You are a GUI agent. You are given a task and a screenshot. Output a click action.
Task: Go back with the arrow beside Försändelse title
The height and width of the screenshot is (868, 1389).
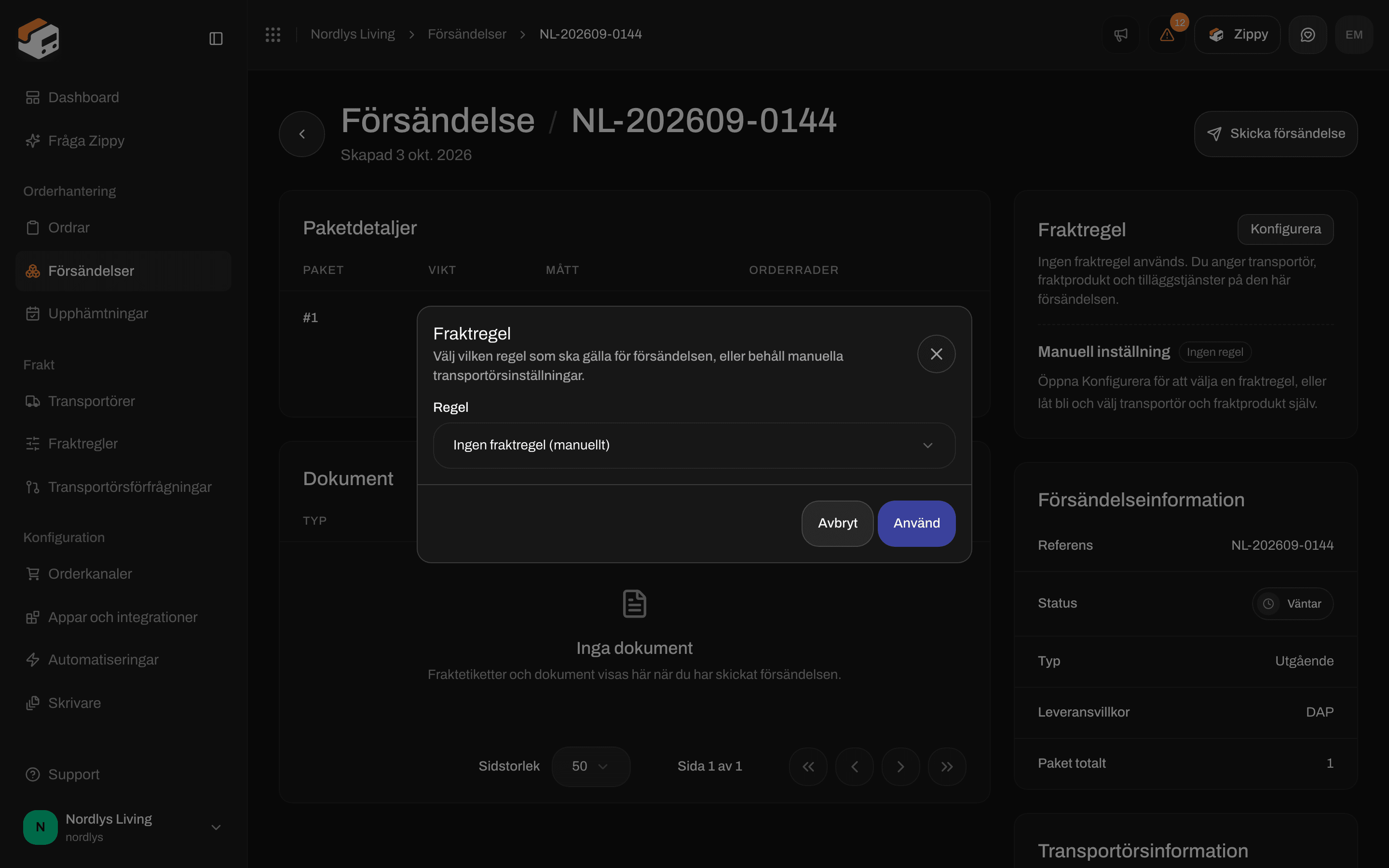pyautogui.click(x=302, y=134)
